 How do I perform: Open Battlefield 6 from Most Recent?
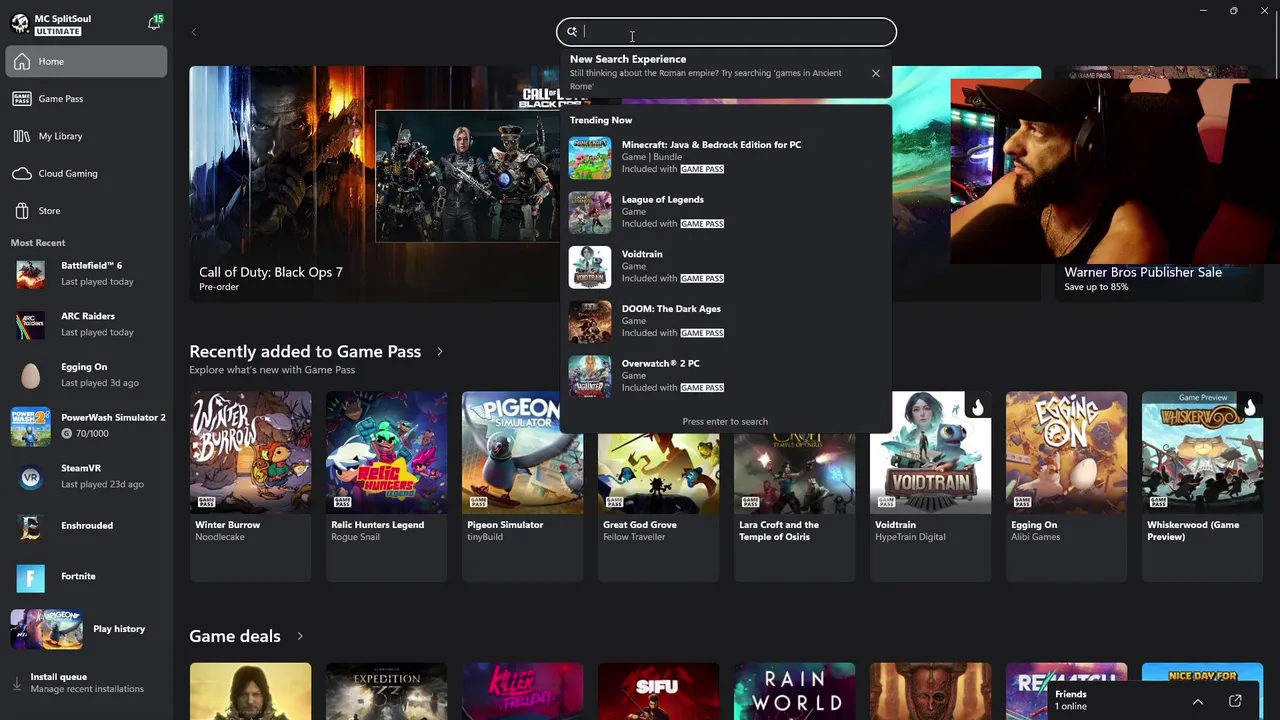86,273
